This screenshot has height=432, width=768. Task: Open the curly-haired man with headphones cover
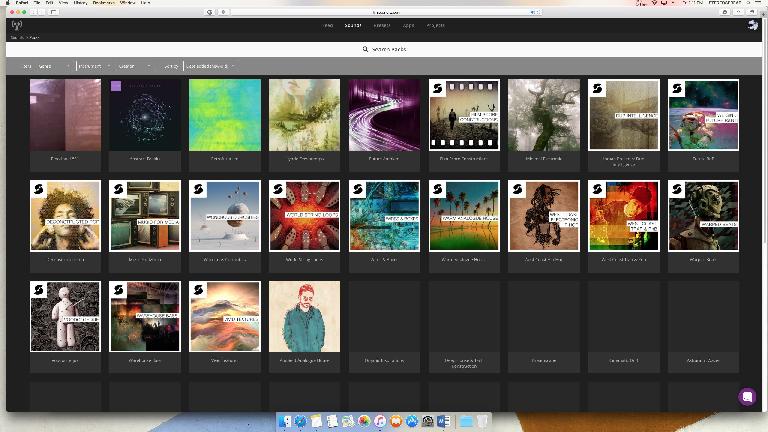click(65, 216)
